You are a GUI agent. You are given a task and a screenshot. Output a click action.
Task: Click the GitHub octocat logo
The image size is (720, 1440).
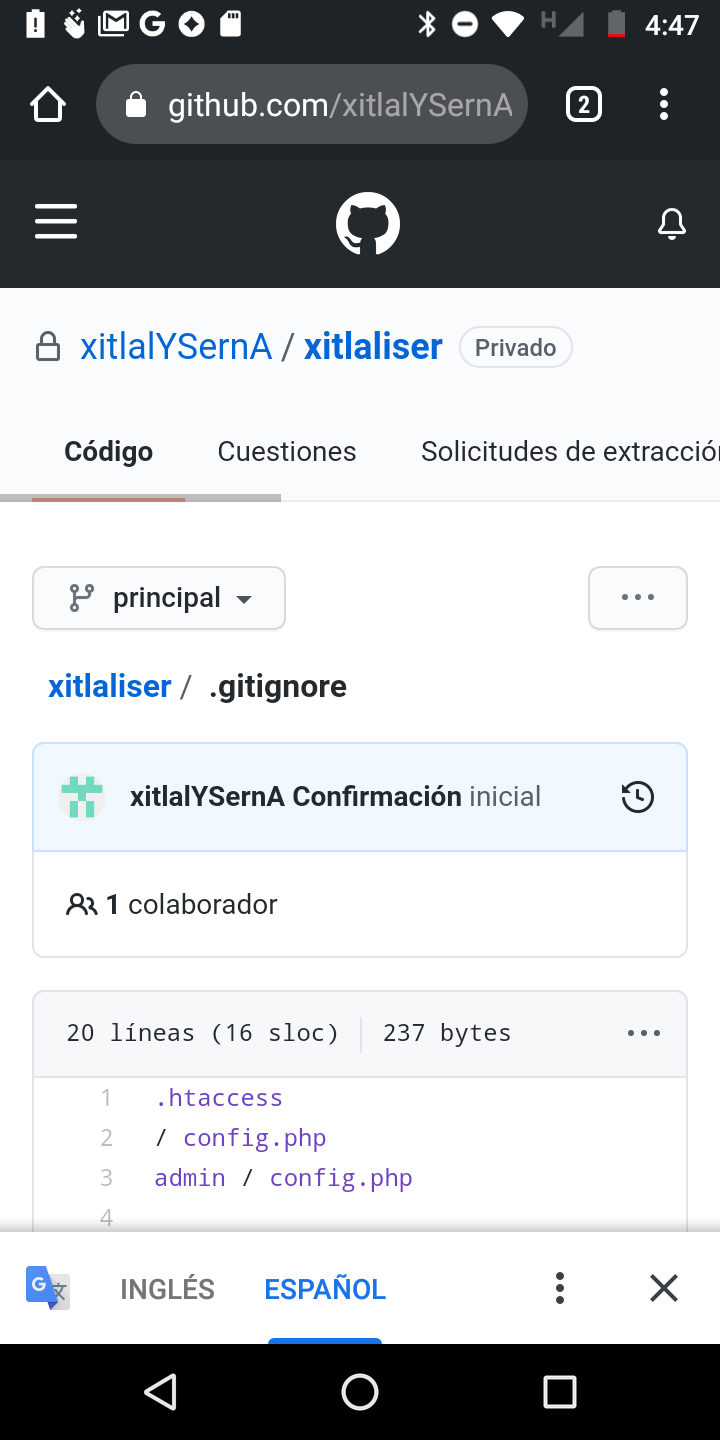click(x=367, y=222)
